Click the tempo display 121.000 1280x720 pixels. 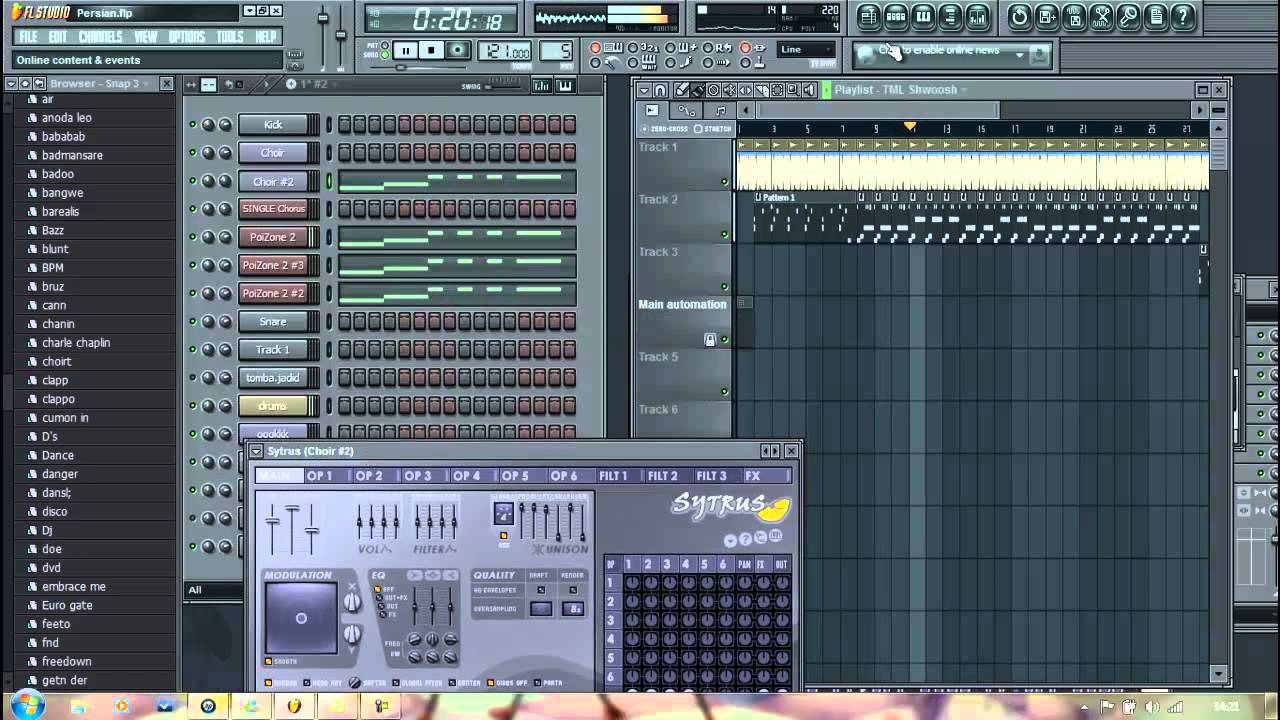coord(505,51)
